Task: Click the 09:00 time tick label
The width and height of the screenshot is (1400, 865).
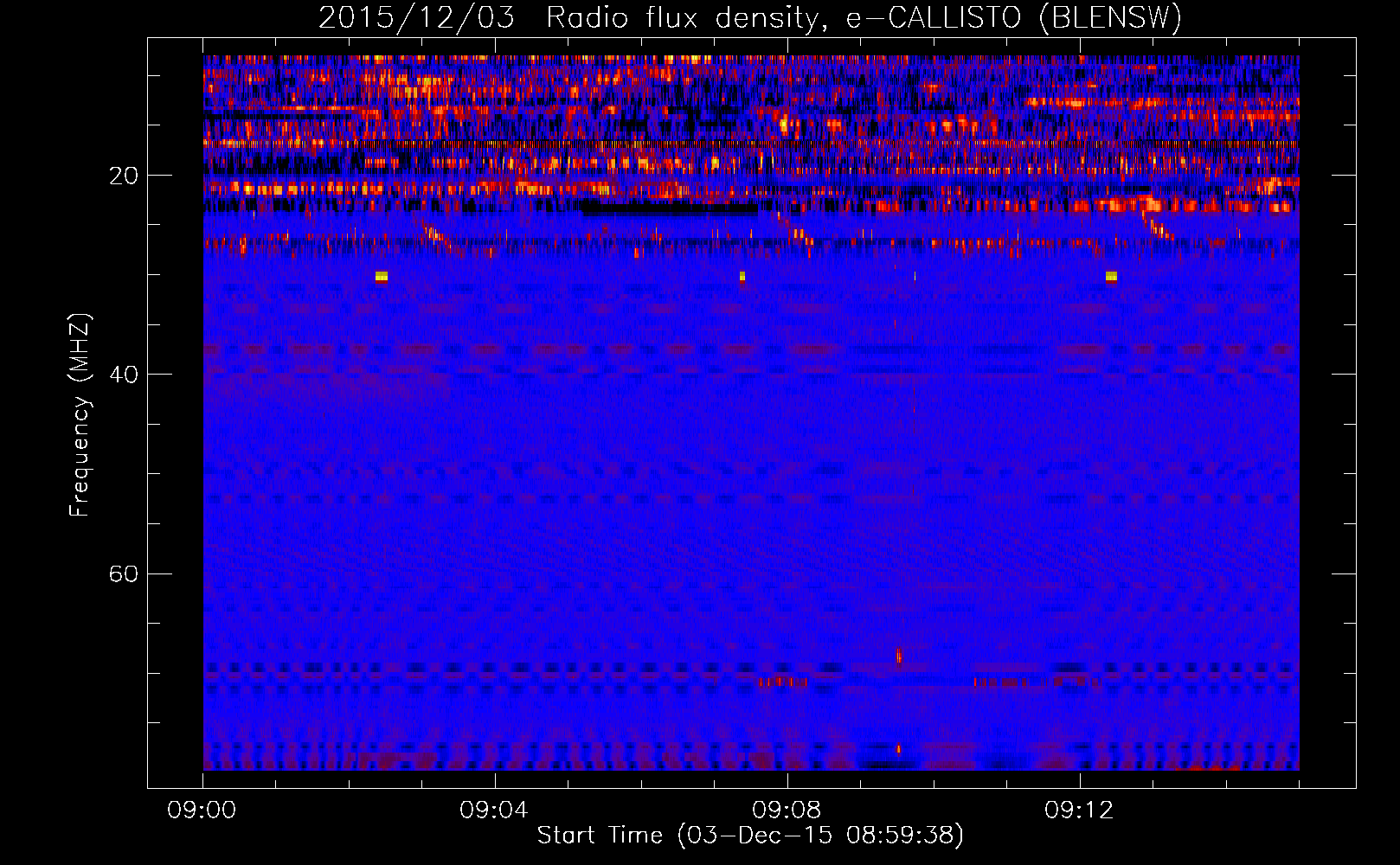Action: [202, 811]
